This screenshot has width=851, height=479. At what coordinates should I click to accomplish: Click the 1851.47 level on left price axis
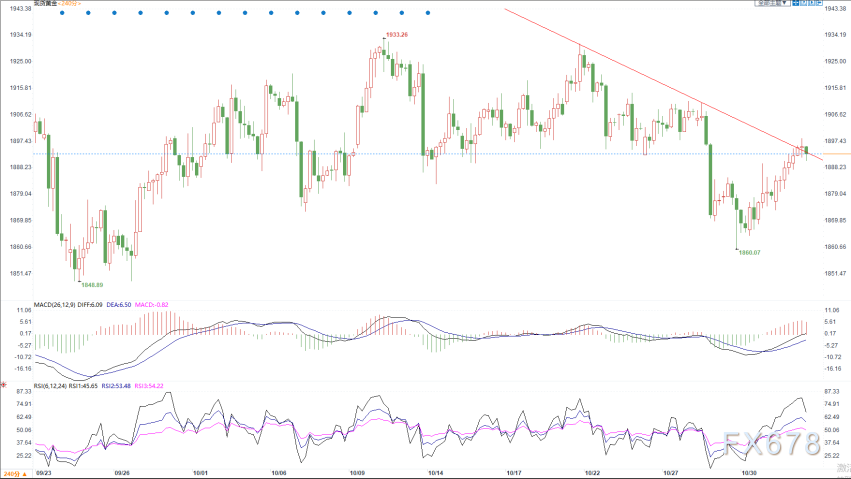pyautogui.click(x=21, y=273)
